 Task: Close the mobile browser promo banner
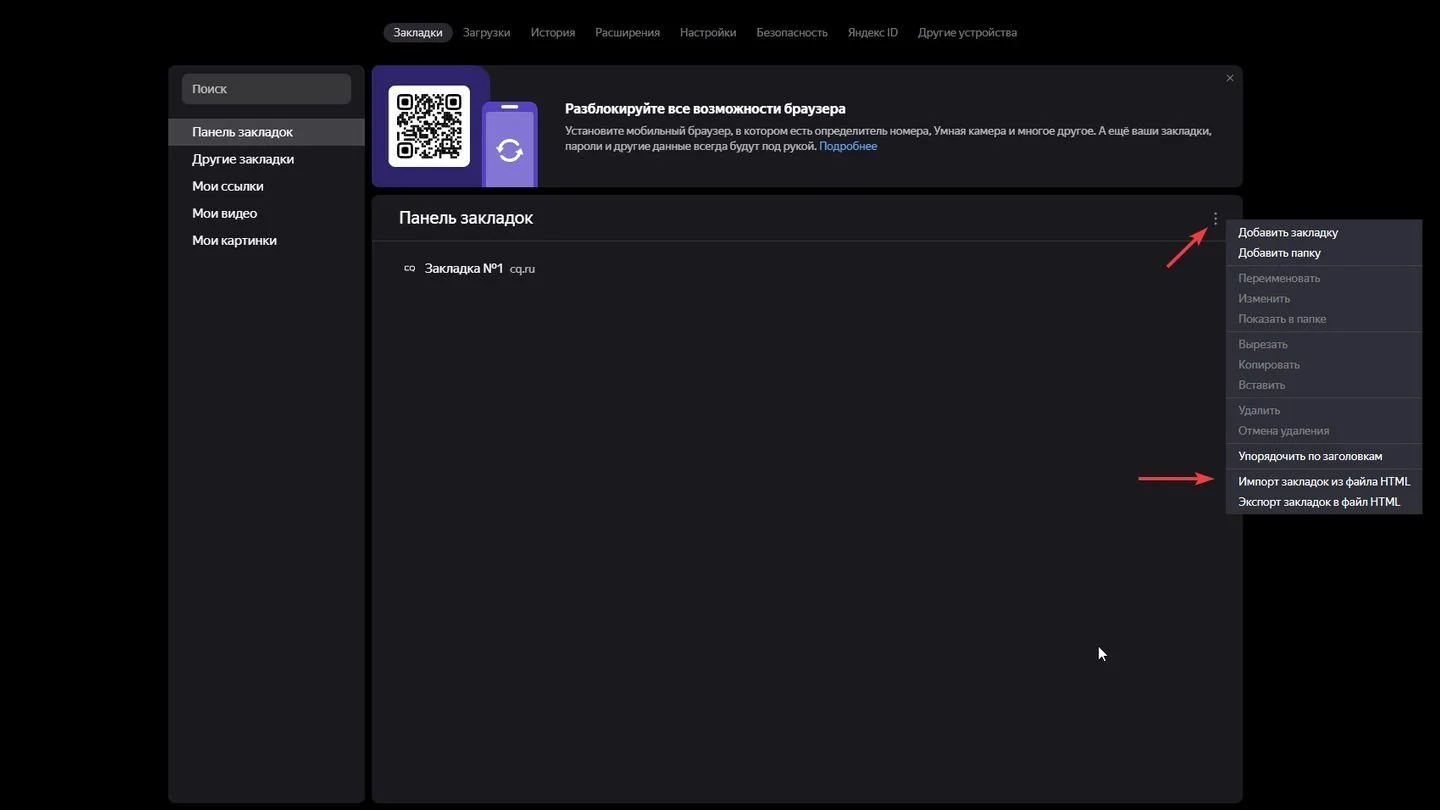[1230, 78]
